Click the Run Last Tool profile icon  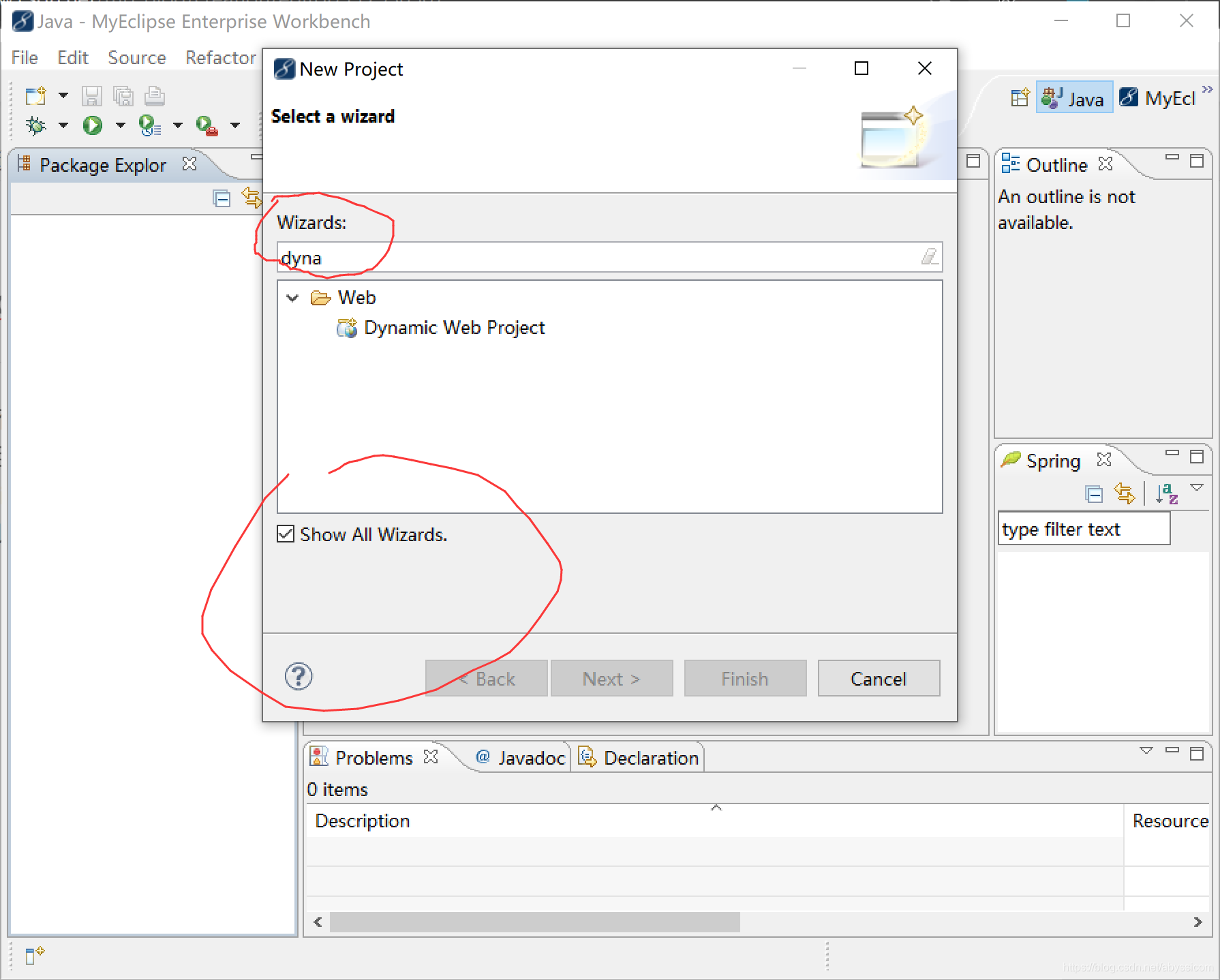(x=150, y=125)
